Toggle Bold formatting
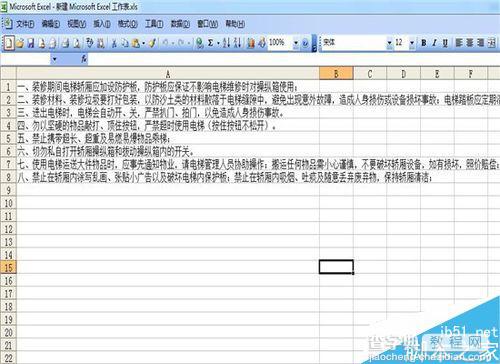500x364 pixels. point(424,43)
